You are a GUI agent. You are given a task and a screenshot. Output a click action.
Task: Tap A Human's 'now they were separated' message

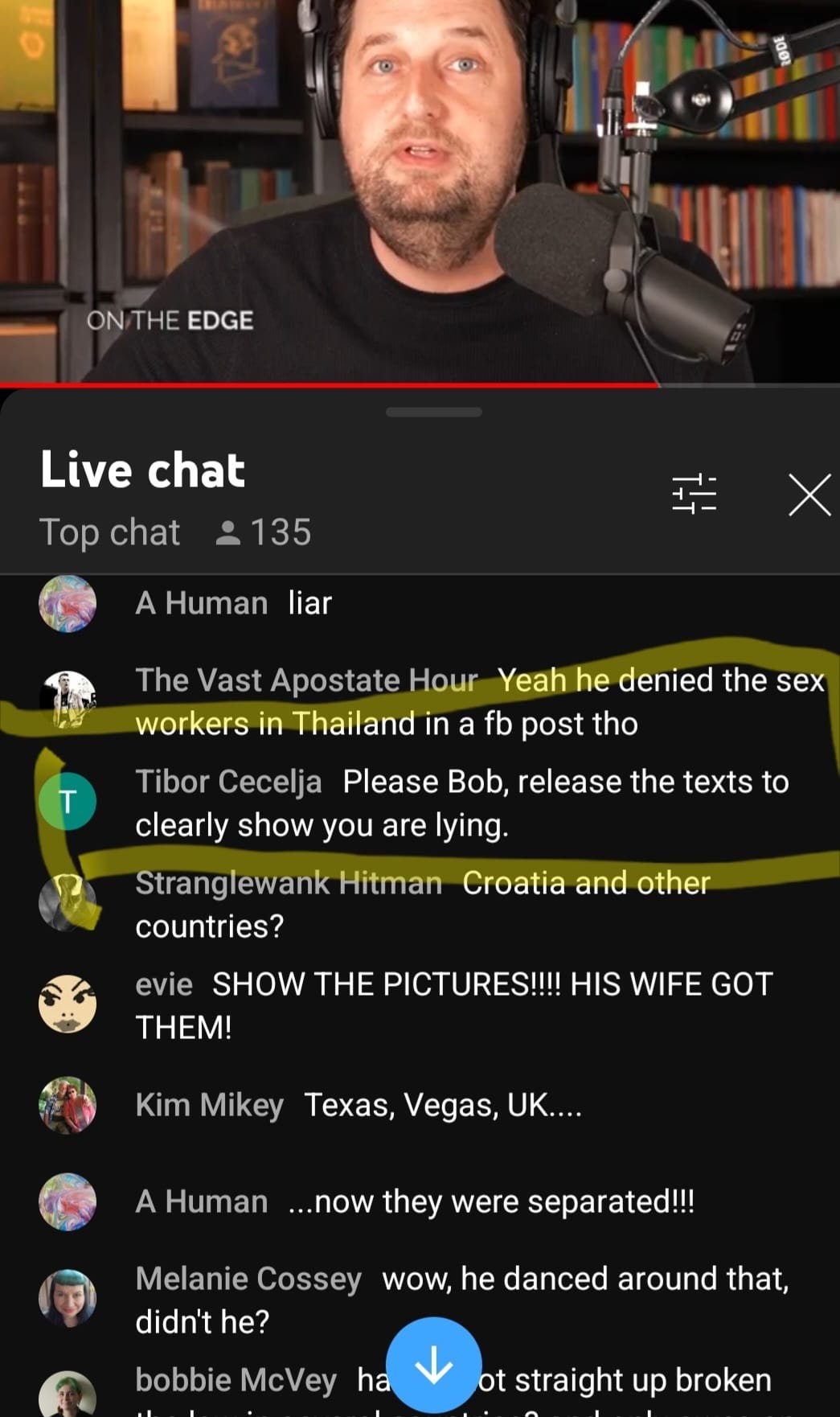point(491,1201)
